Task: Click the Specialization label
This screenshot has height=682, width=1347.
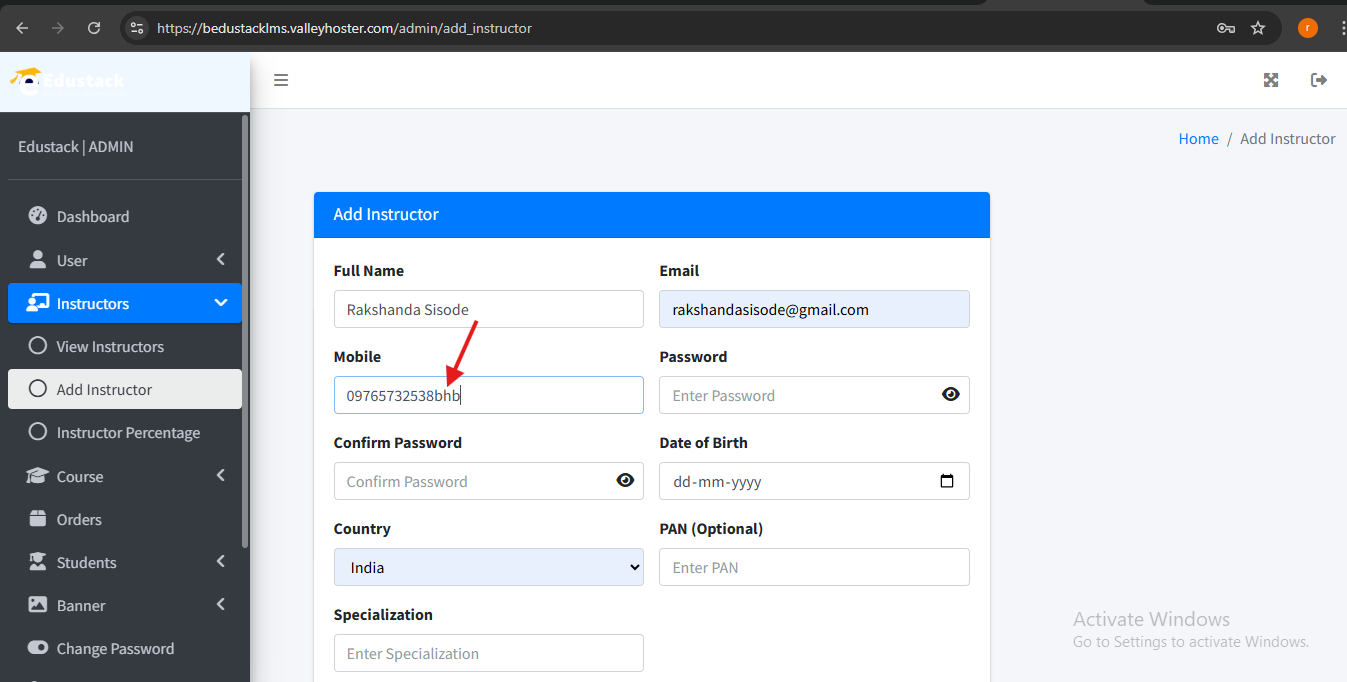Action: 383,614
